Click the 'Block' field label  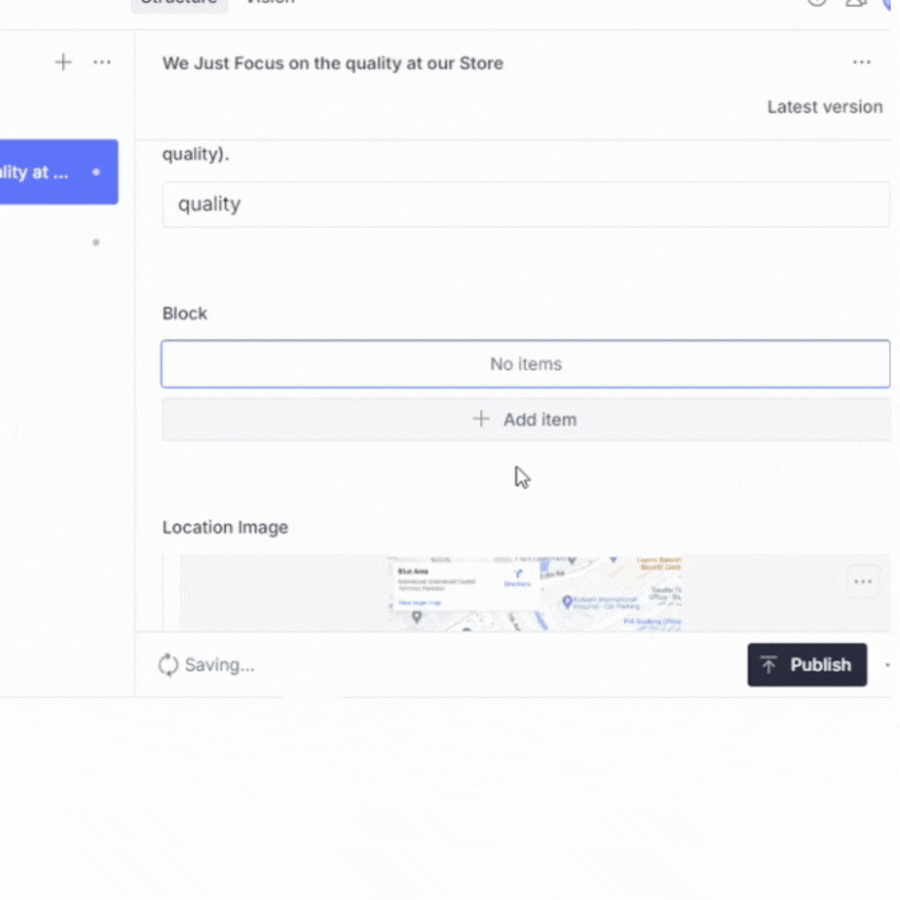pyautogui.click(x=184, y=313)
